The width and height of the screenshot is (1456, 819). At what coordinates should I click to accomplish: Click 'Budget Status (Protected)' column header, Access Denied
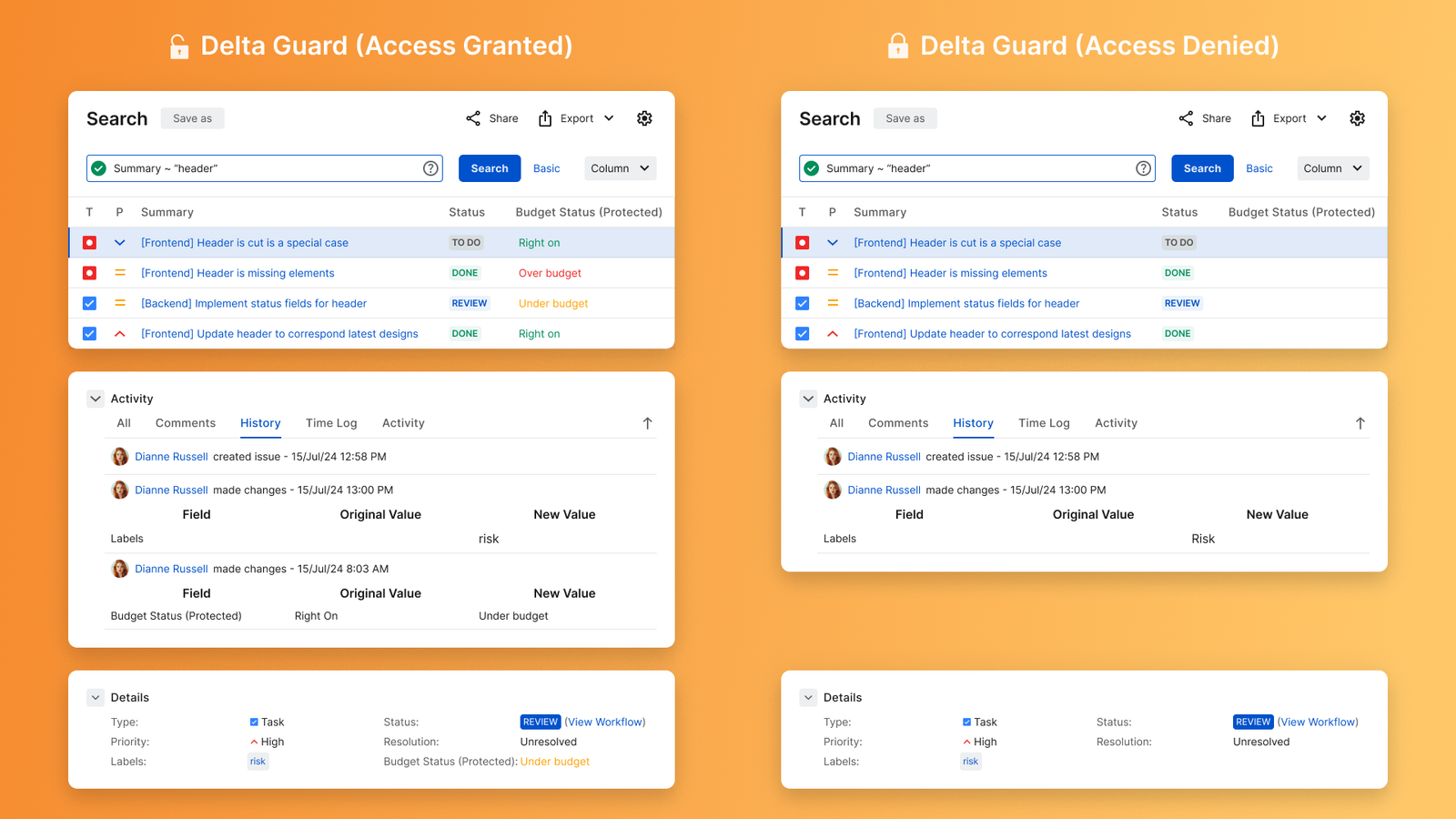(1301, 212)
